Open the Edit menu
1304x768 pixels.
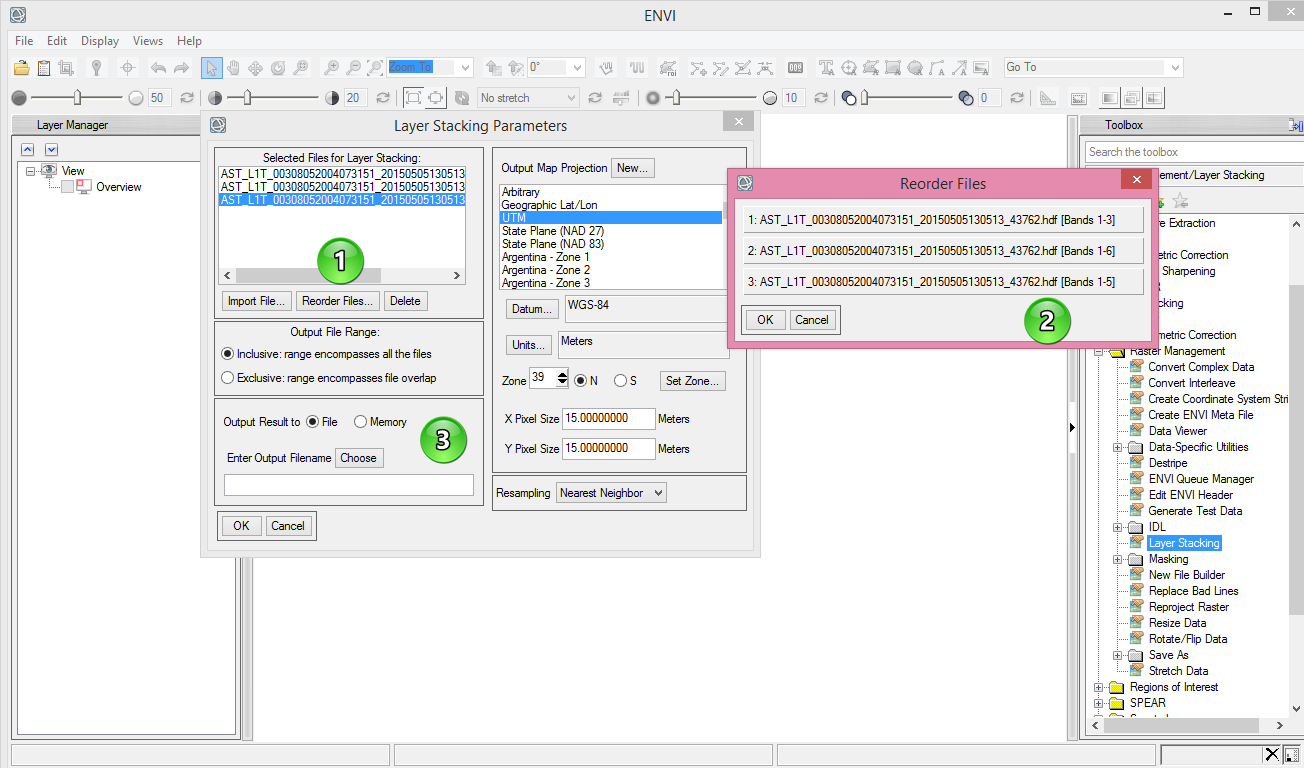coord(57,41)
